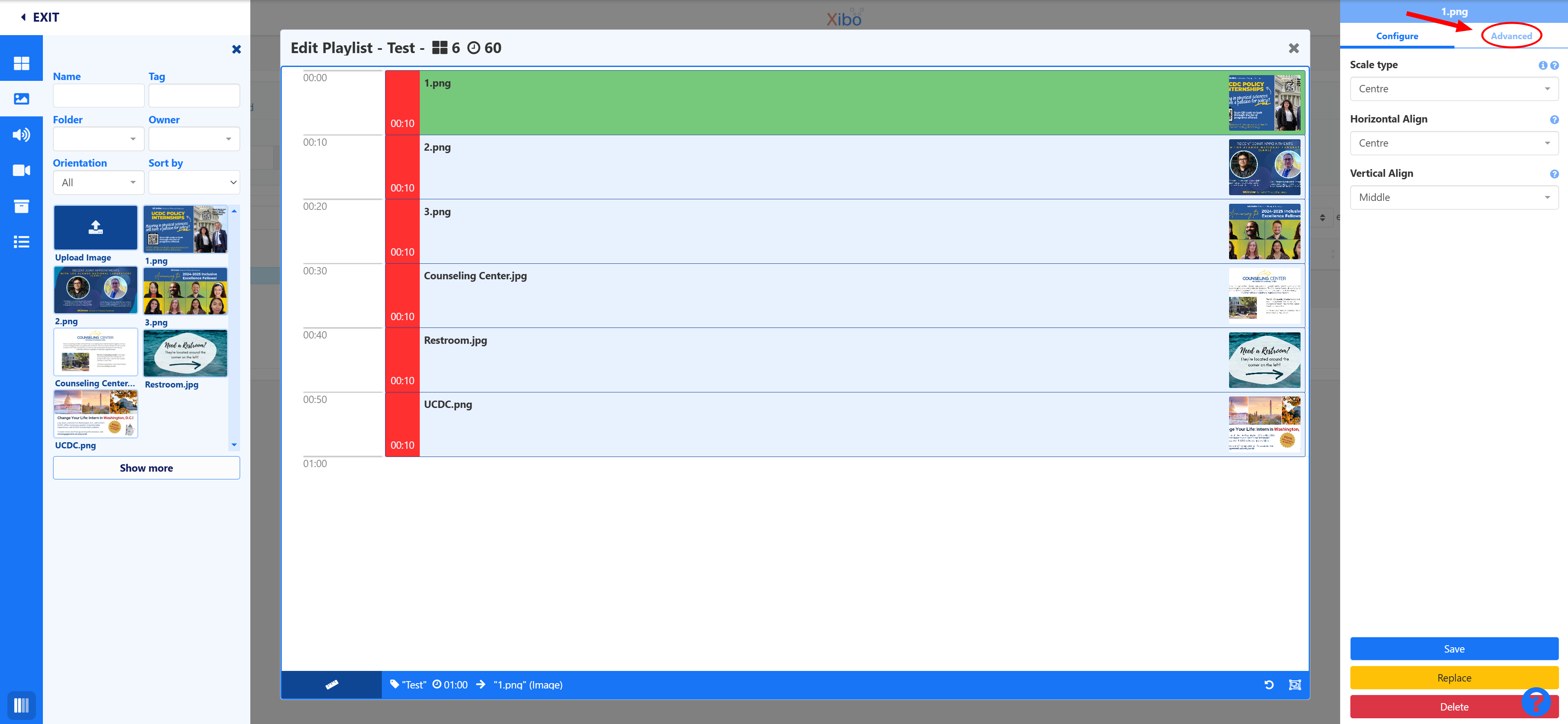
Task: Open the Vertical Align dropdown
Action: coord(1454,197)
